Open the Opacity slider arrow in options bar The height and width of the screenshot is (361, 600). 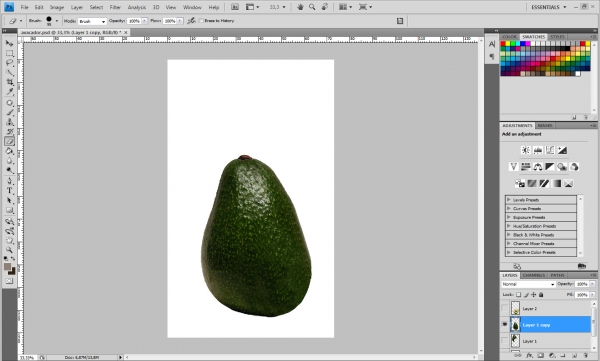[x=145, y=21]
